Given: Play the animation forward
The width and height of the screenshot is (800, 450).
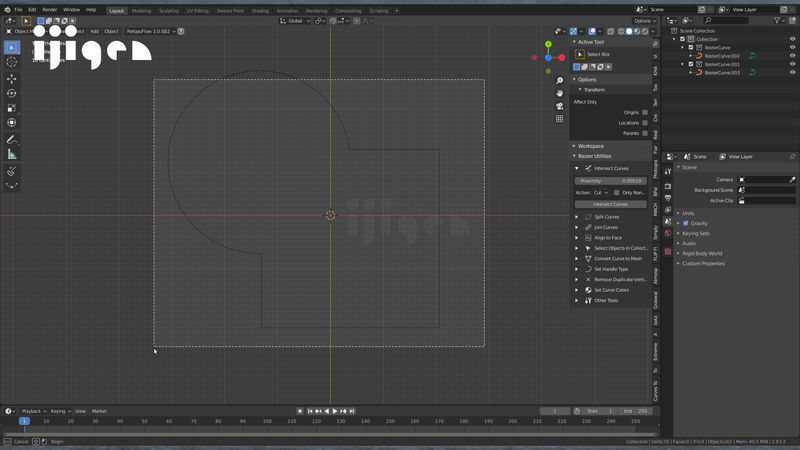Looking at the screenshot, I should 335,411.
